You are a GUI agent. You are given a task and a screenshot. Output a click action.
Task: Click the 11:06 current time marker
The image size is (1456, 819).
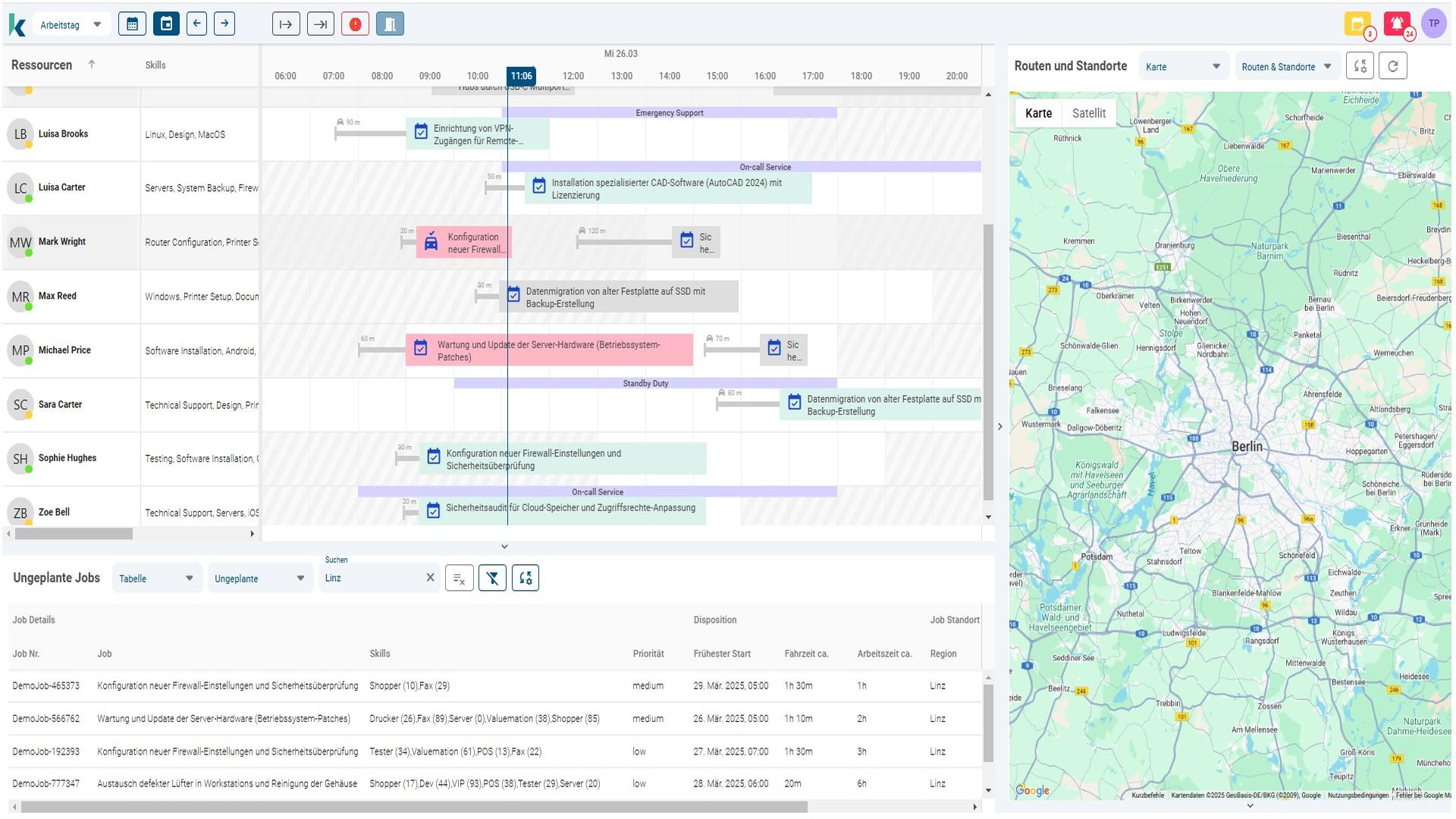coord(521,76)
